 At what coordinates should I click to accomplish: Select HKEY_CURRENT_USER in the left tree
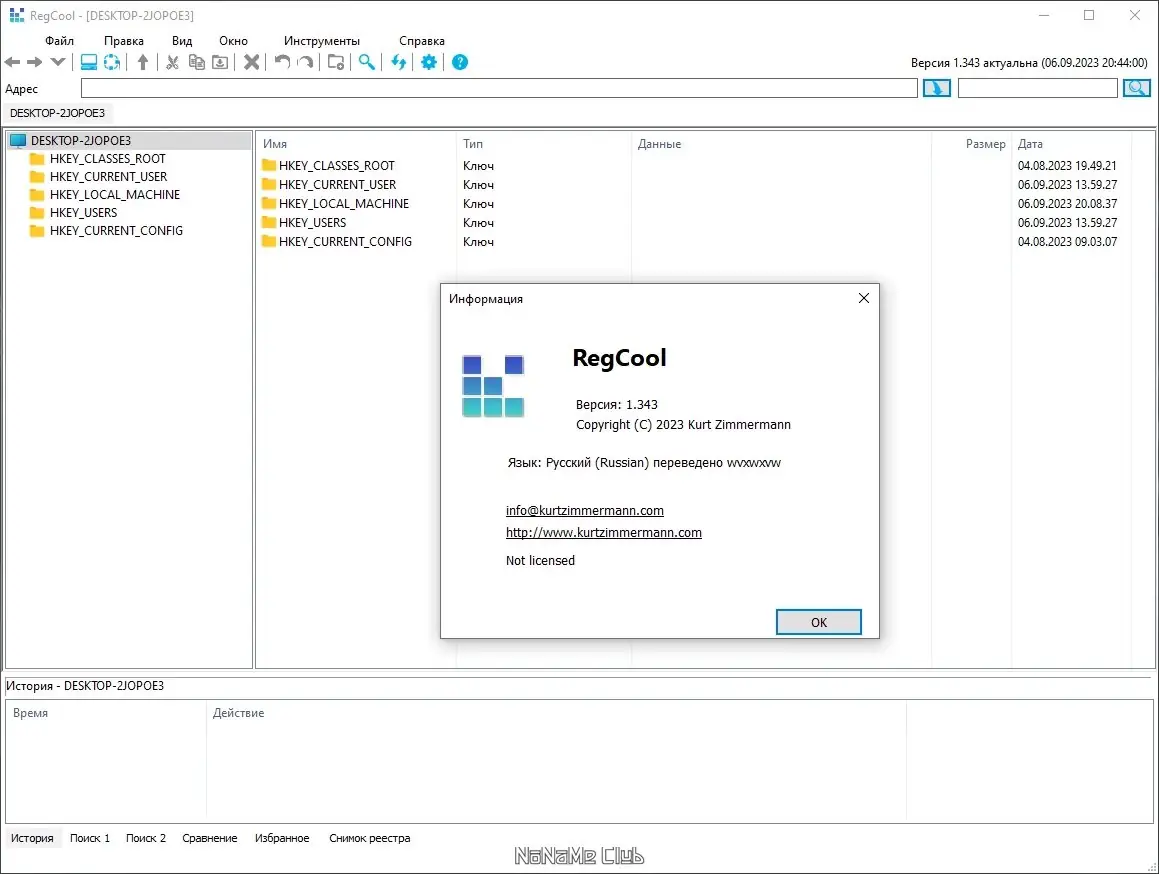click(x=108, y=177)
